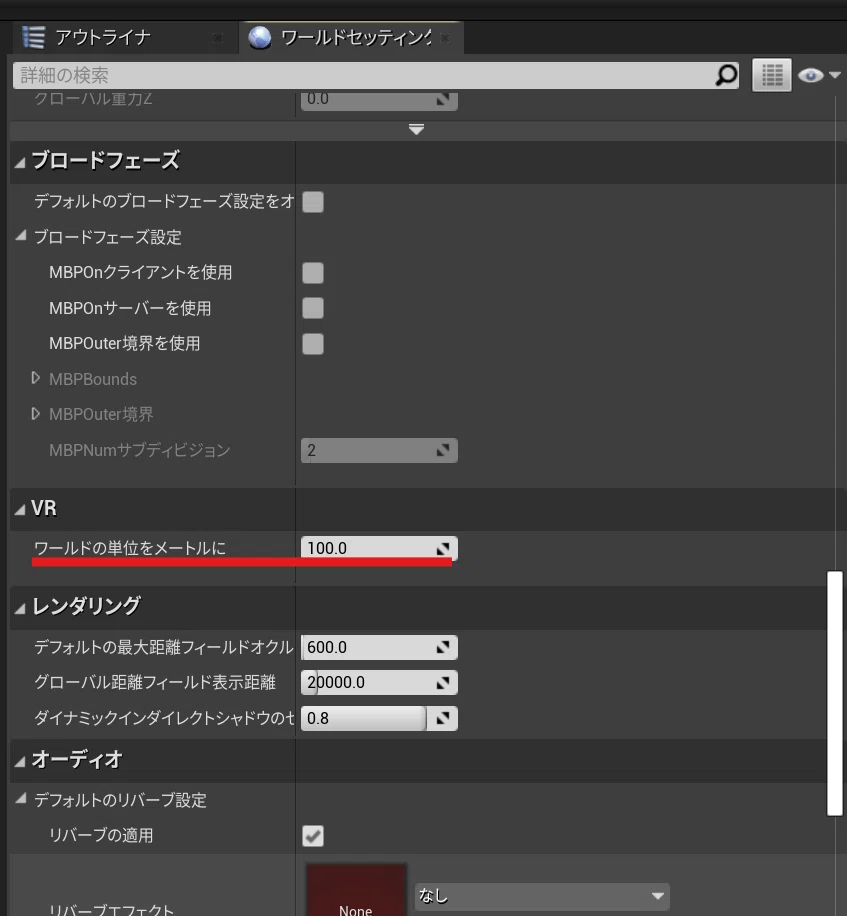This screenshot has height=916, width=847.
Task: Enable MBPOnサーバーを使用 checkbox
Action: point(313,308)
